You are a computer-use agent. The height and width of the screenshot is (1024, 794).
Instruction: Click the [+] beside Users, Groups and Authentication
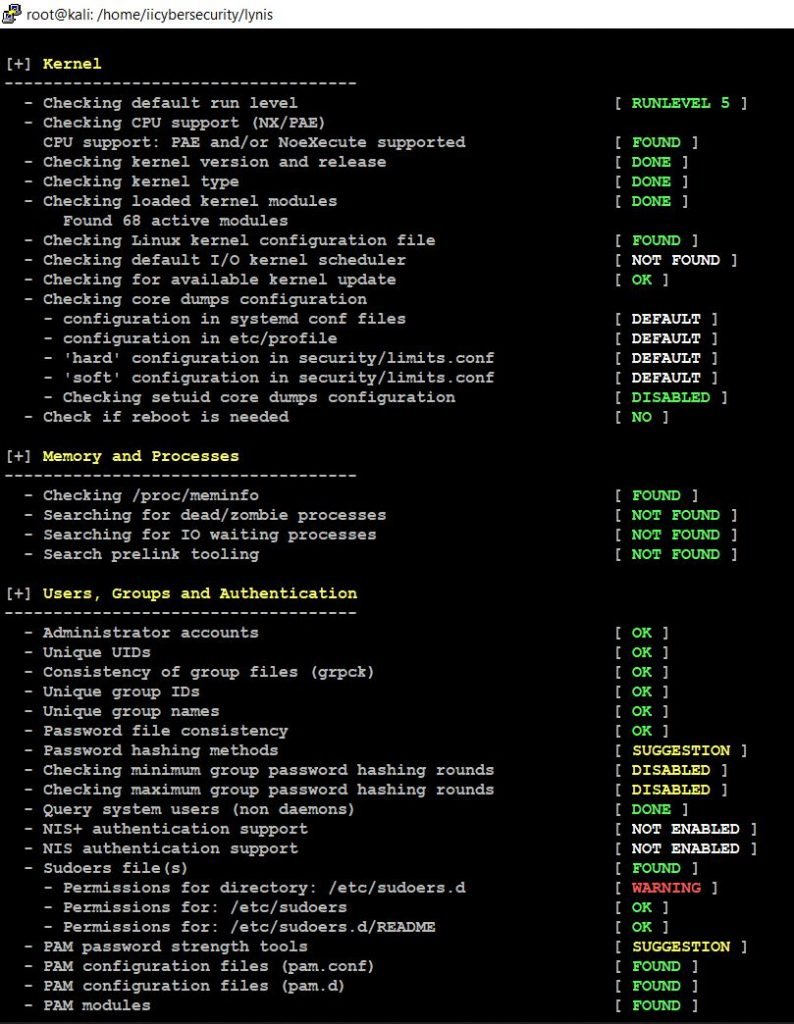(x=18, y=594)
